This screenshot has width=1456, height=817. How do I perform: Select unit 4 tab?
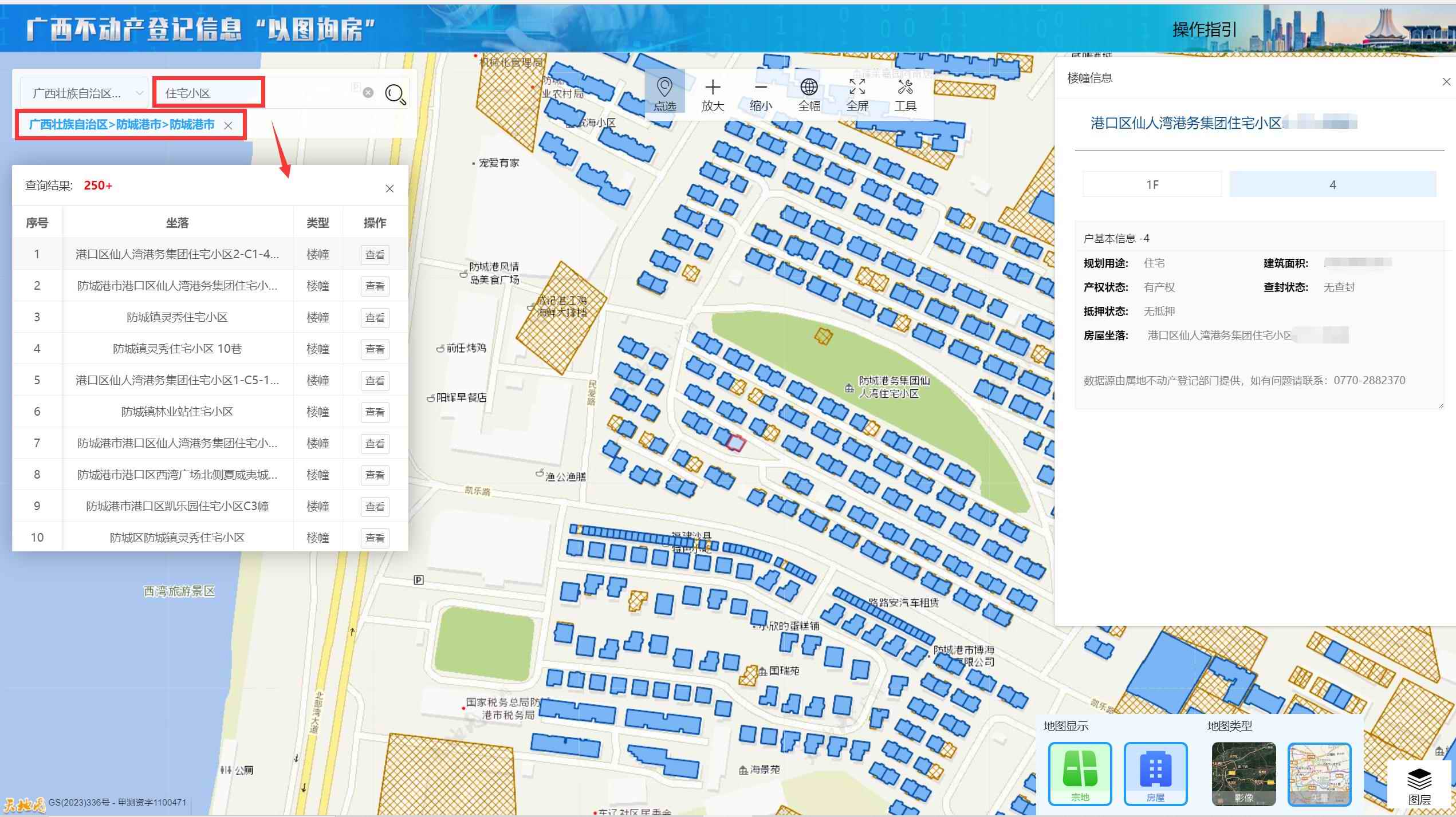pos(1332,184)
